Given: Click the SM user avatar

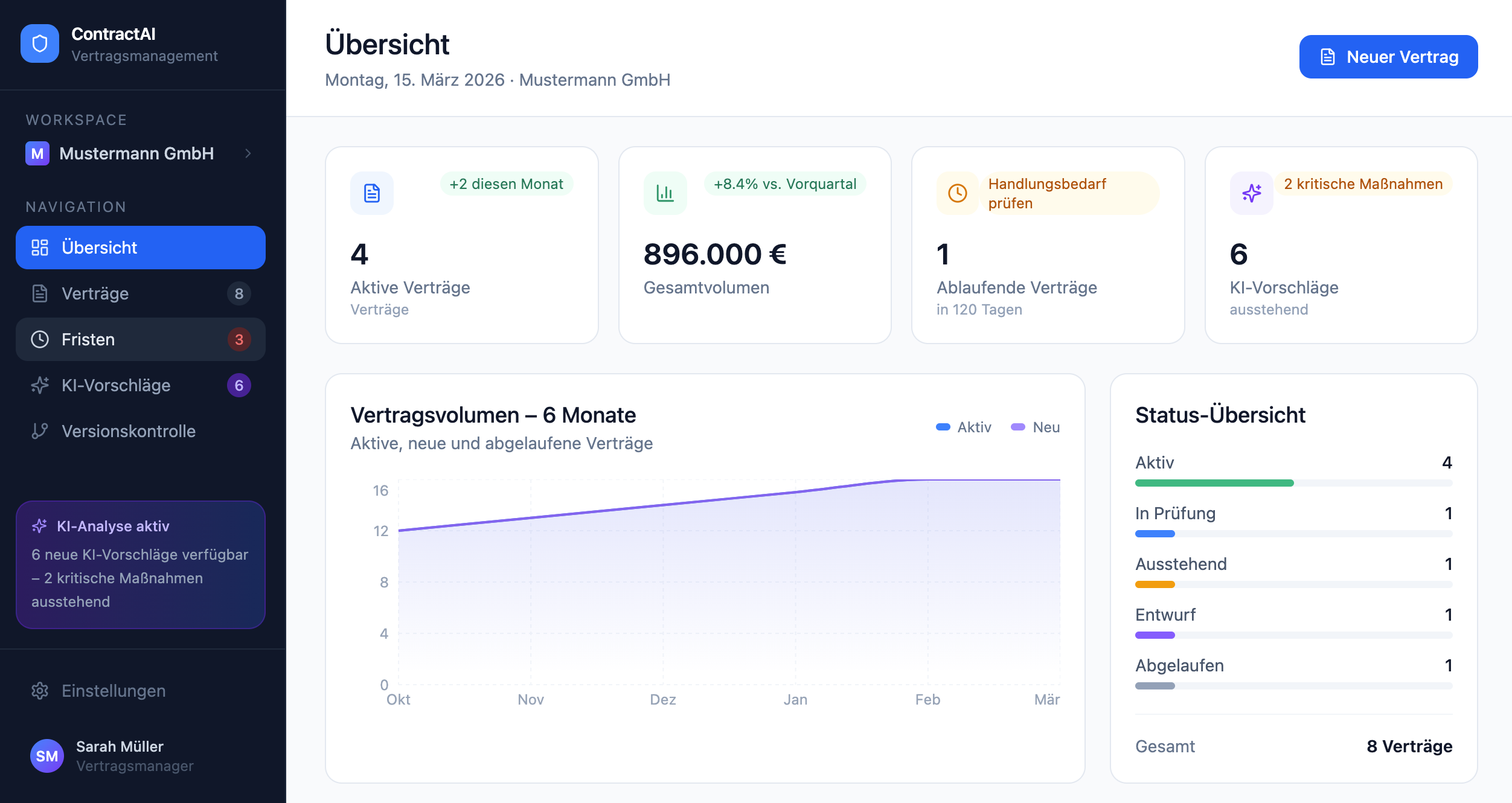Looking at the screenshot, I should pos(47,756).
